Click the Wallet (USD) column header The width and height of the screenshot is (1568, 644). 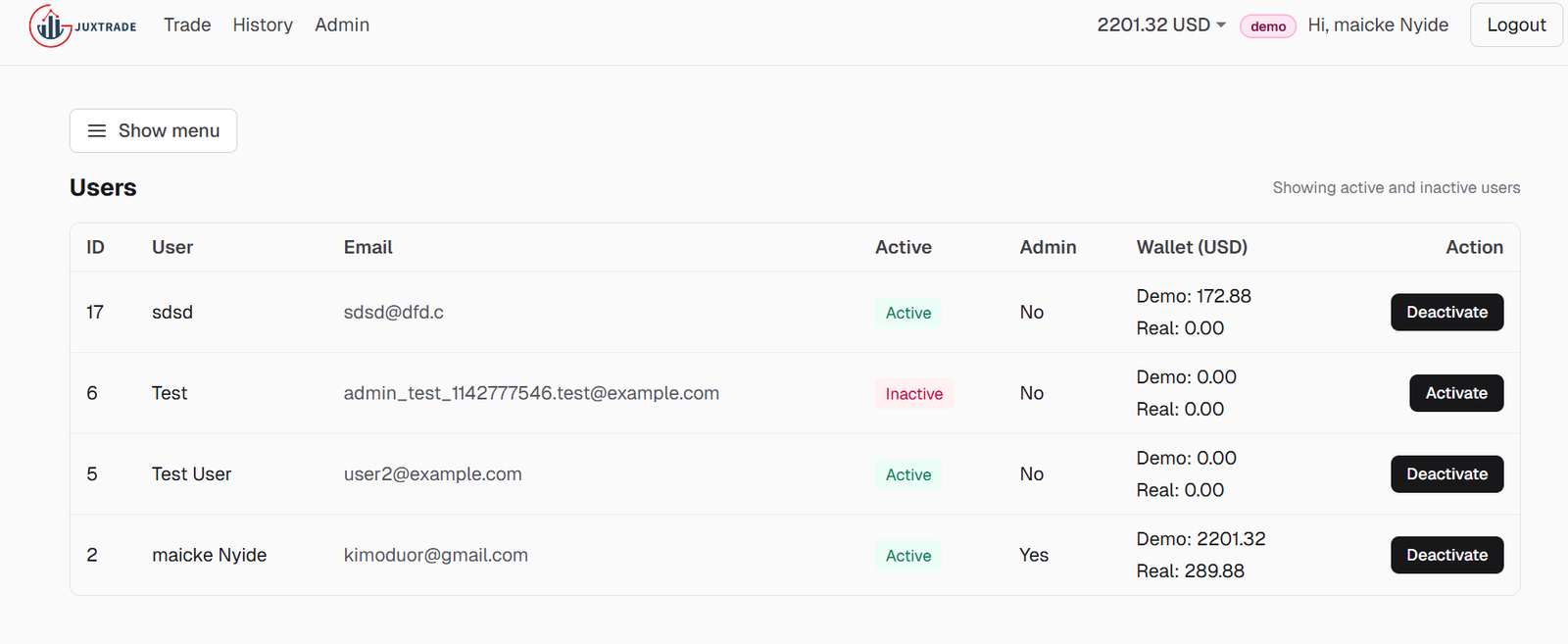pos(1192,247)
